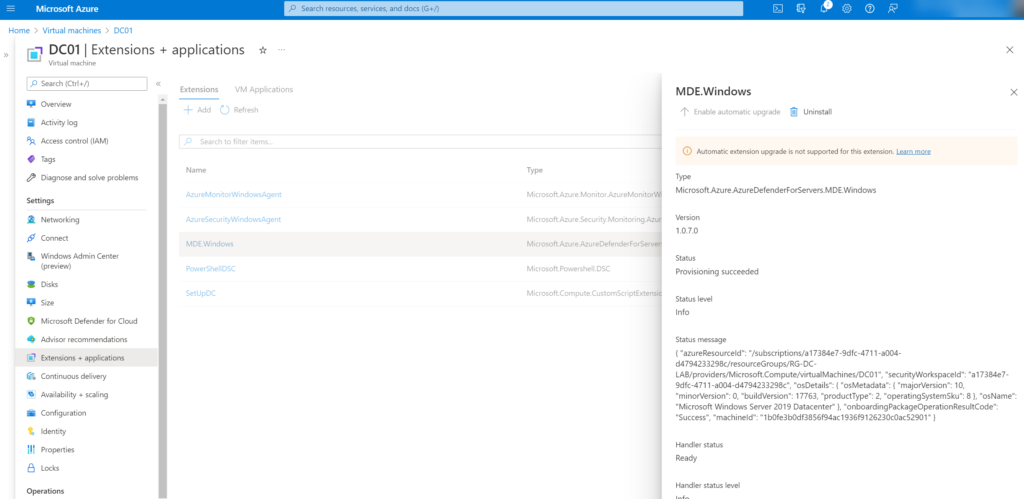Click the Availability + scaling icon
Viewport: 1024px width, 499px height.
click(x=31, y=394)
